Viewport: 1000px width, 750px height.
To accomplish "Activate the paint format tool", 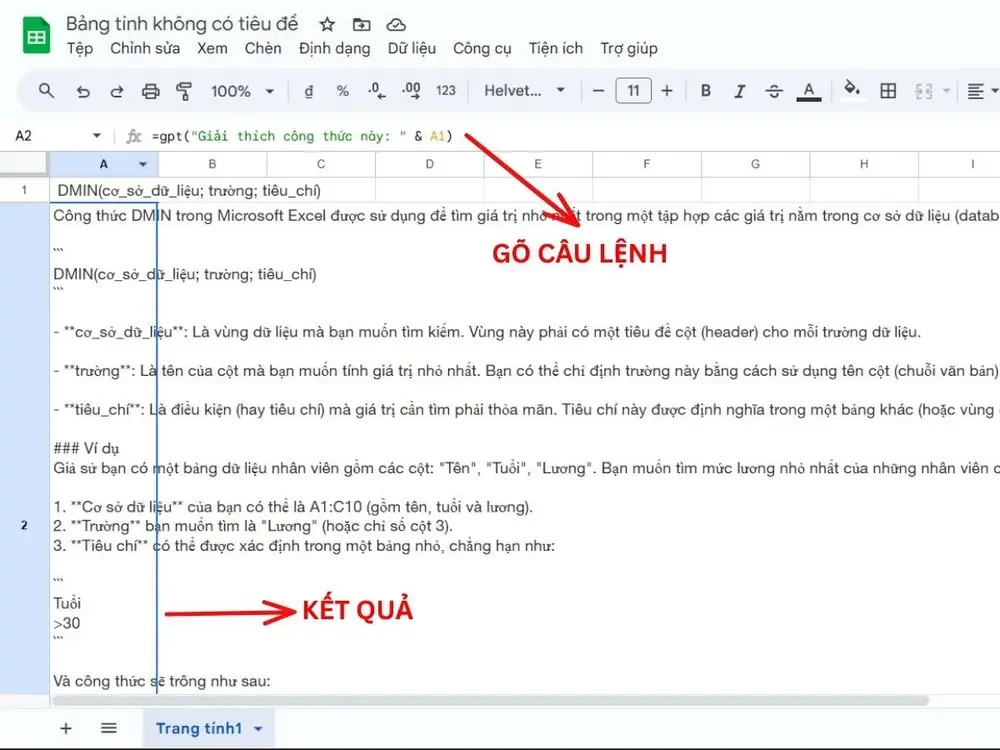I will pos(184,91).
